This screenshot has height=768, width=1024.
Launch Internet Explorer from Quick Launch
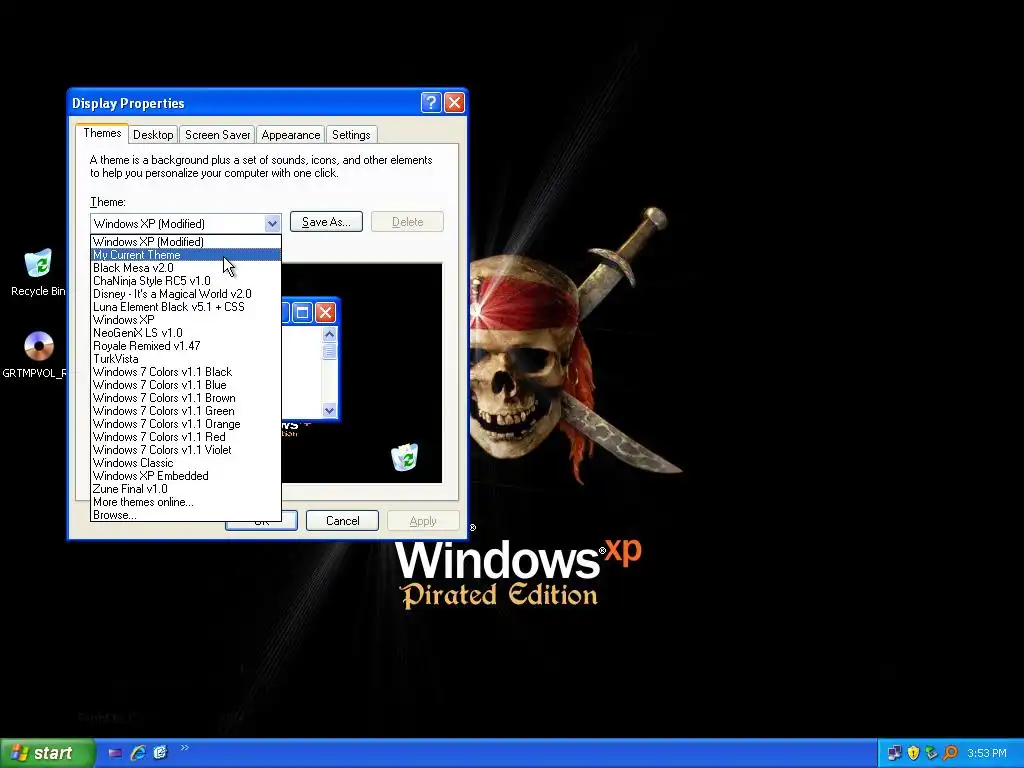tap(138, 753)
